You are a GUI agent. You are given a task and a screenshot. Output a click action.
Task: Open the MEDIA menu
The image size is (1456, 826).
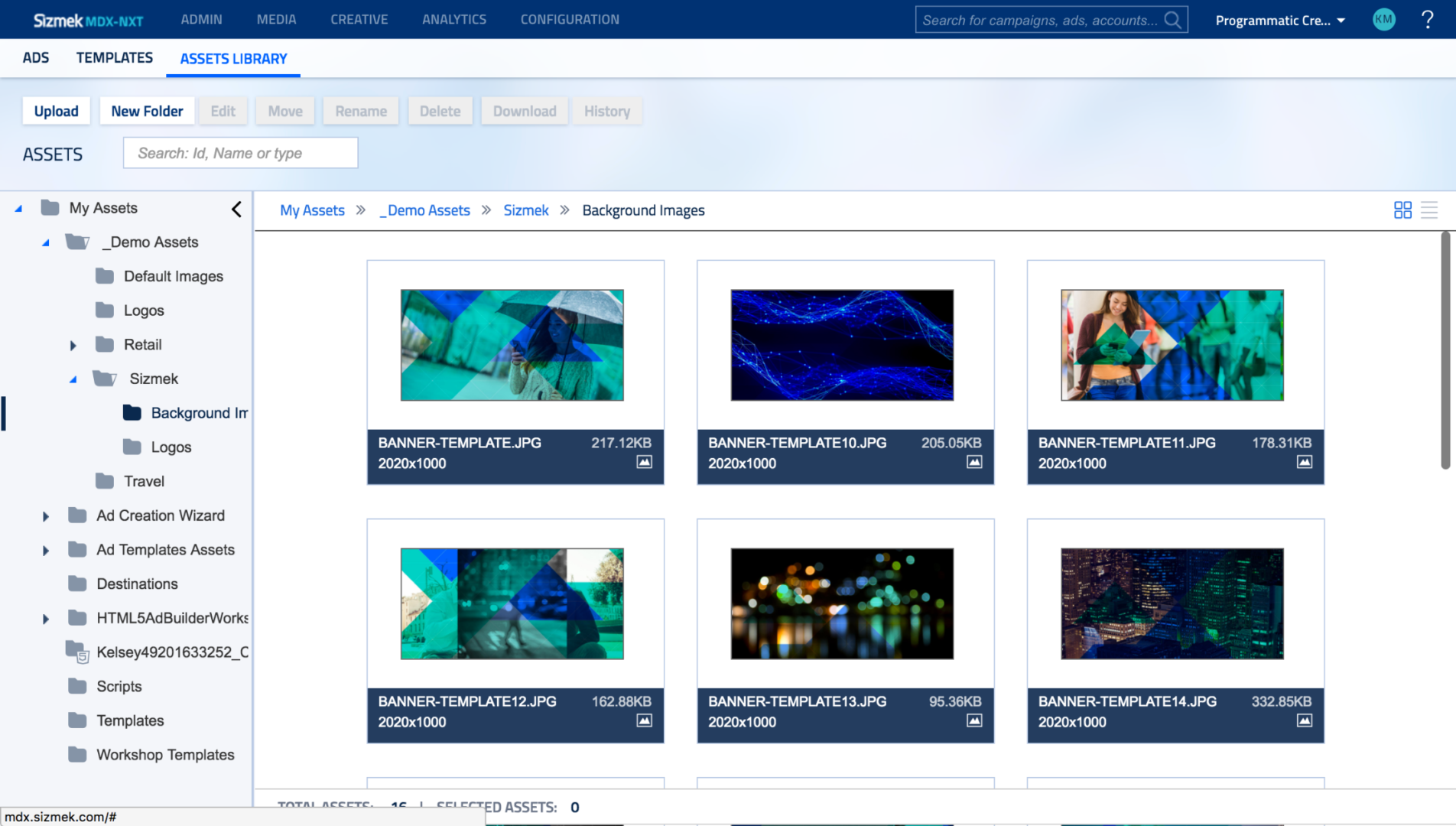coord(276,20)
